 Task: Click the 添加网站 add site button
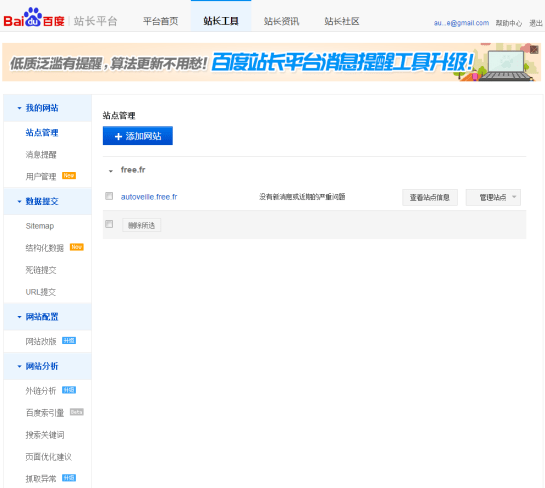[x=138, y=136]
